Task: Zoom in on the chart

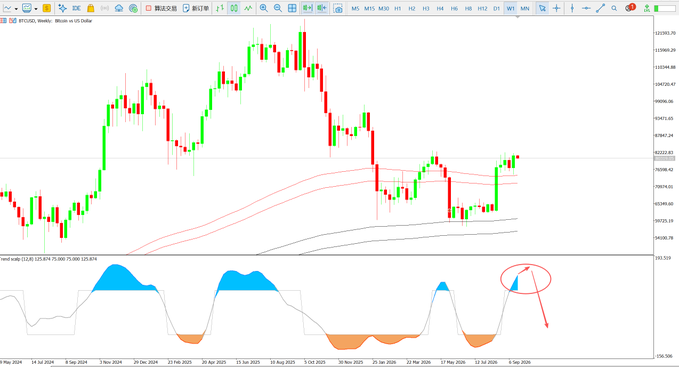Action: point(263,8)
